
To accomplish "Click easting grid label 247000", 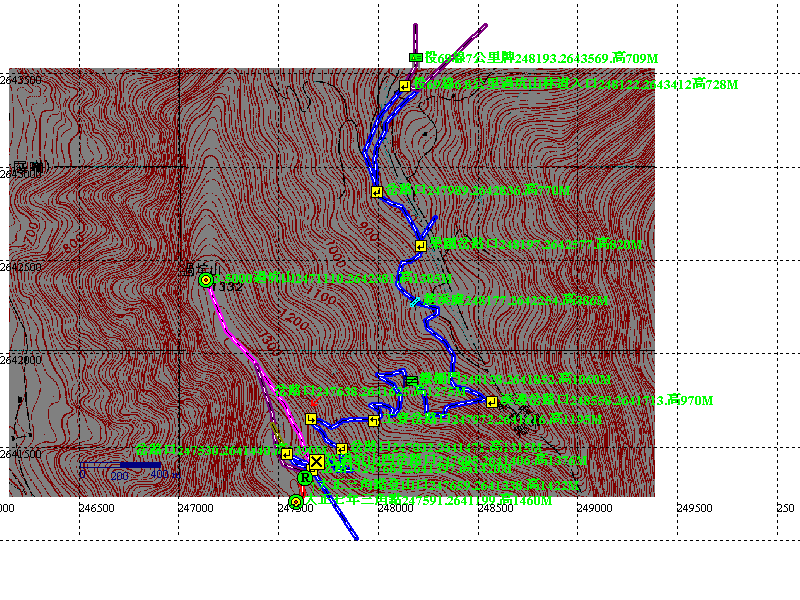I will (195, 508).
